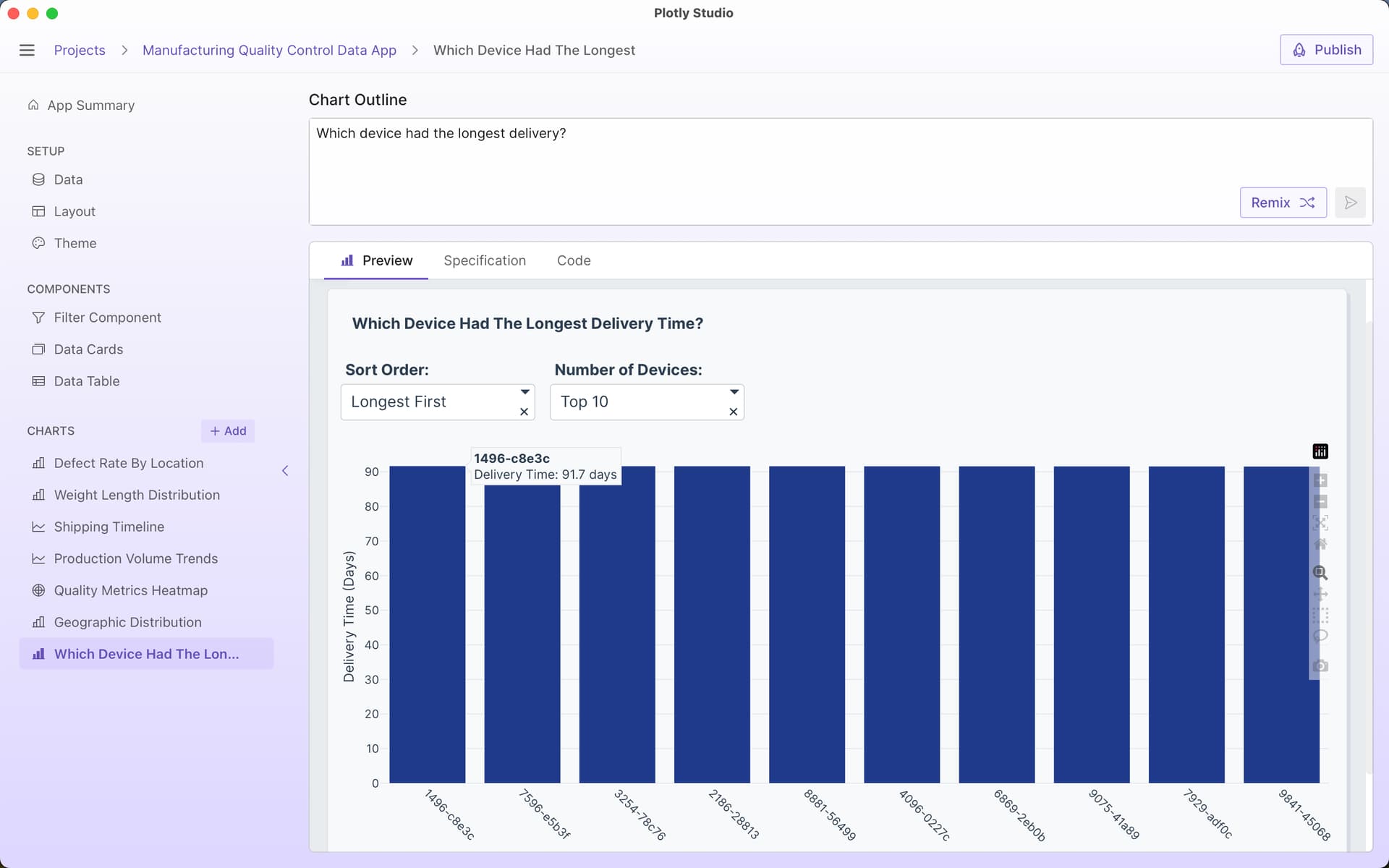
Task: Open the Filter Component section
Action: pos(107,317)
